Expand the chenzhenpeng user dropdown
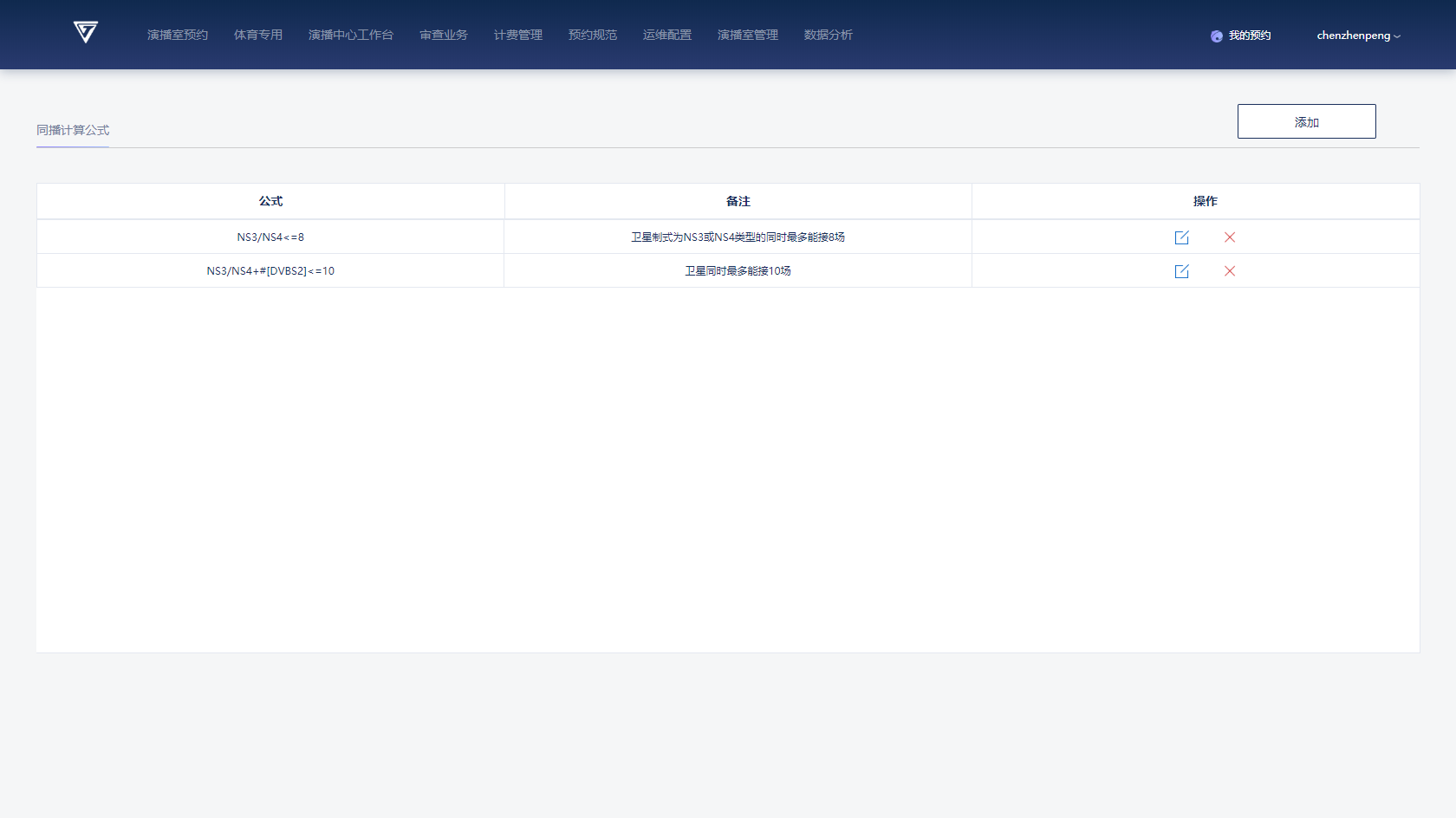Image resolution: width=1456 pixels, height=818 pixels. click(x=1357, y=36)
